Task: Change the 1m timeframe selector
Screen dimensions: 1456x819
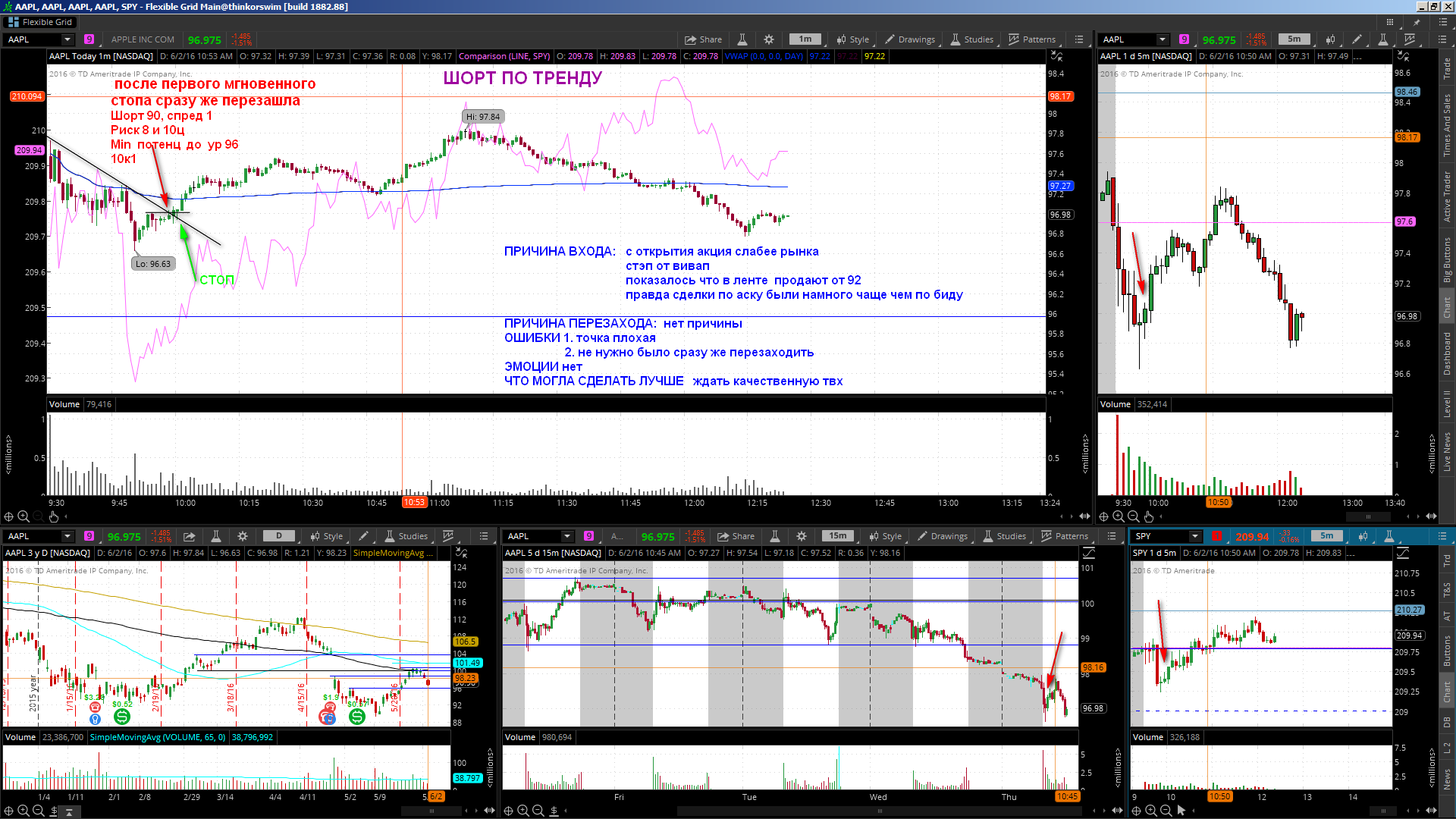Action: click(805, 39)
